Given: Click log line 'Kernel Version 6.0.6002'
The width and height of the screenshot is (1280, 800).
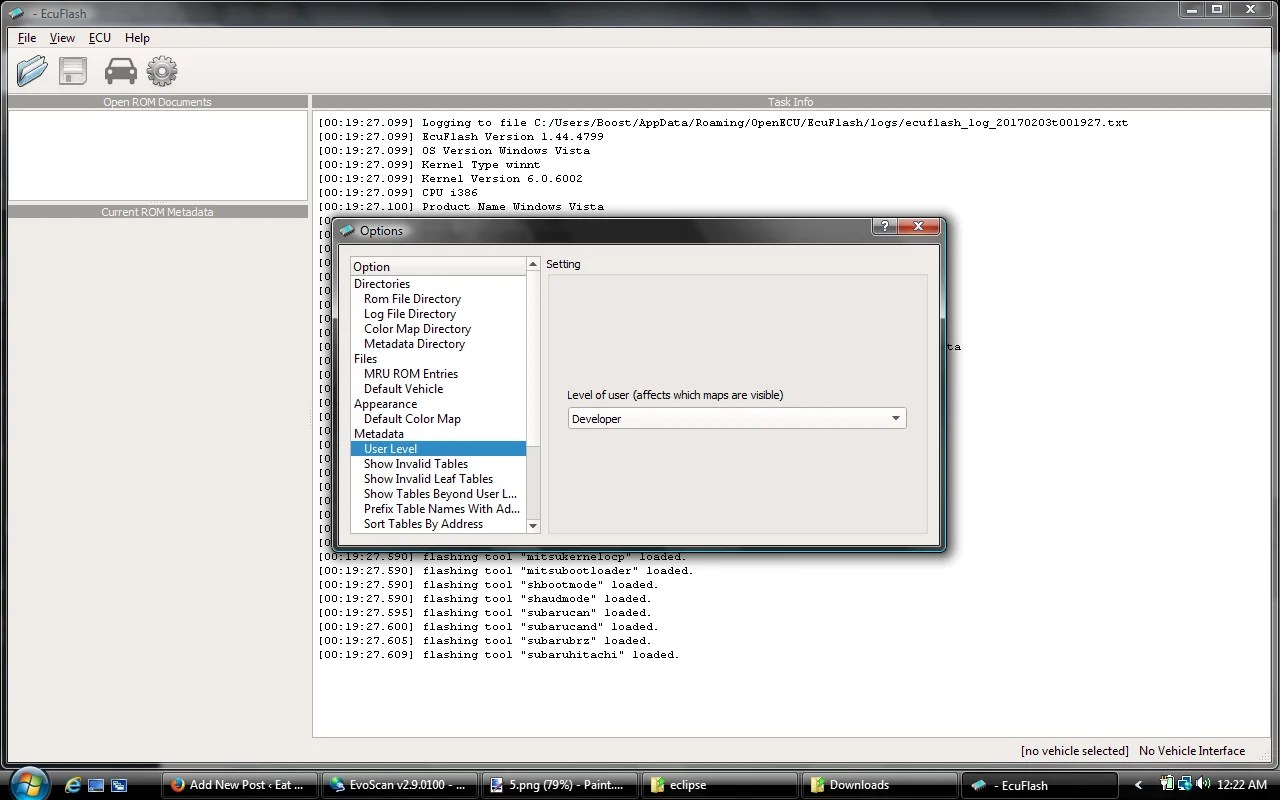Looking at the screenshot, I should coord(450,179).
